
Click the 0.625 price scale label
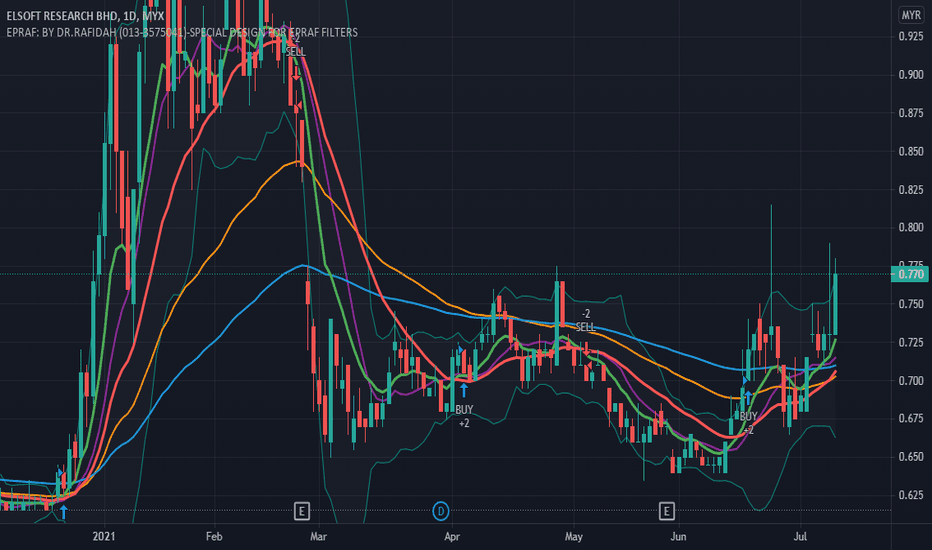911,495
